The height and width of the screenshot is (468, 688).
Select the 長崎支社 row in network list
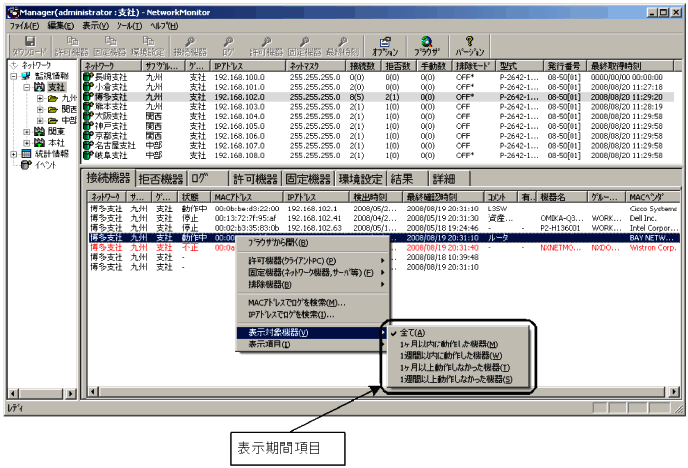pos(111,75)
